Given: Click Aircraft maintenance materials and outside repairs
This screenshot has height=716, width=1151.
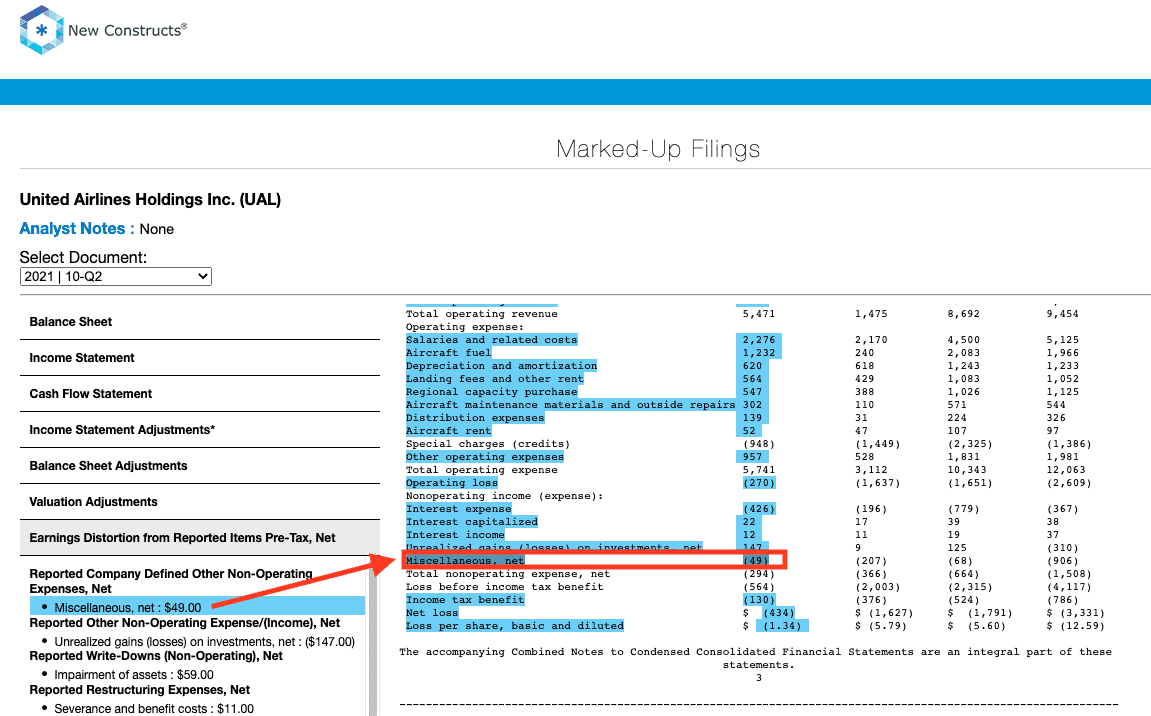Looking at the screenshot, I should 570,405.
